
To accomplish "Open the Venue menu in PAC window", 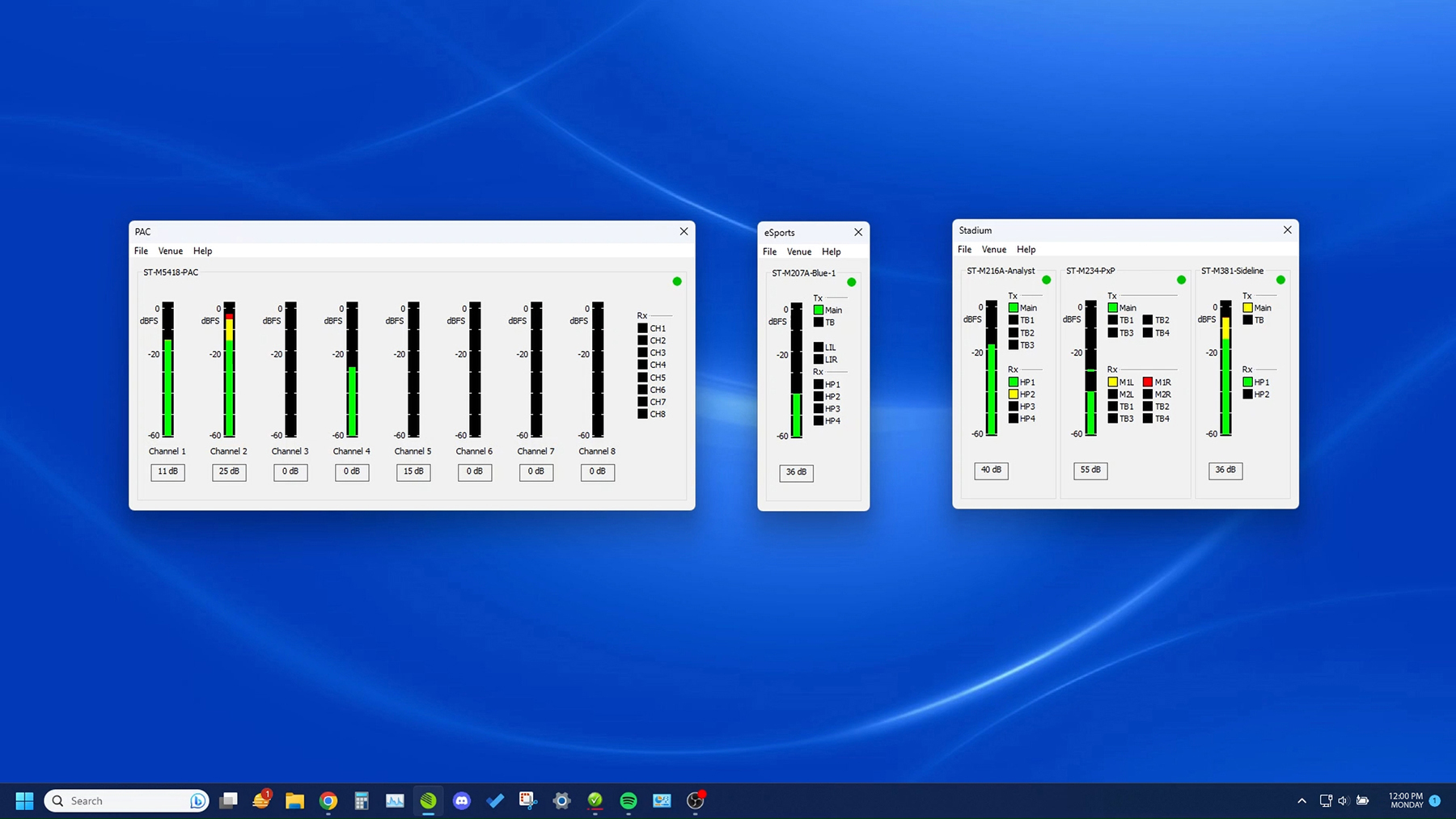I will [x=170, y=251].
